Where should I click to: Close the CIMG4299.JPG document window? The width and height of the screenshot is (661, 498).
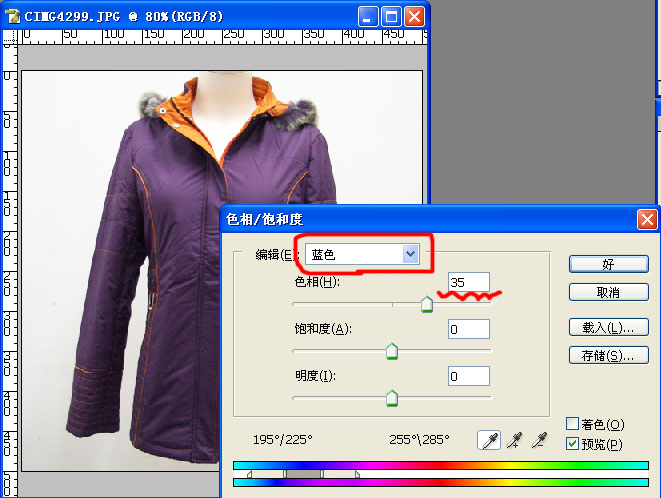pos(414,15)
